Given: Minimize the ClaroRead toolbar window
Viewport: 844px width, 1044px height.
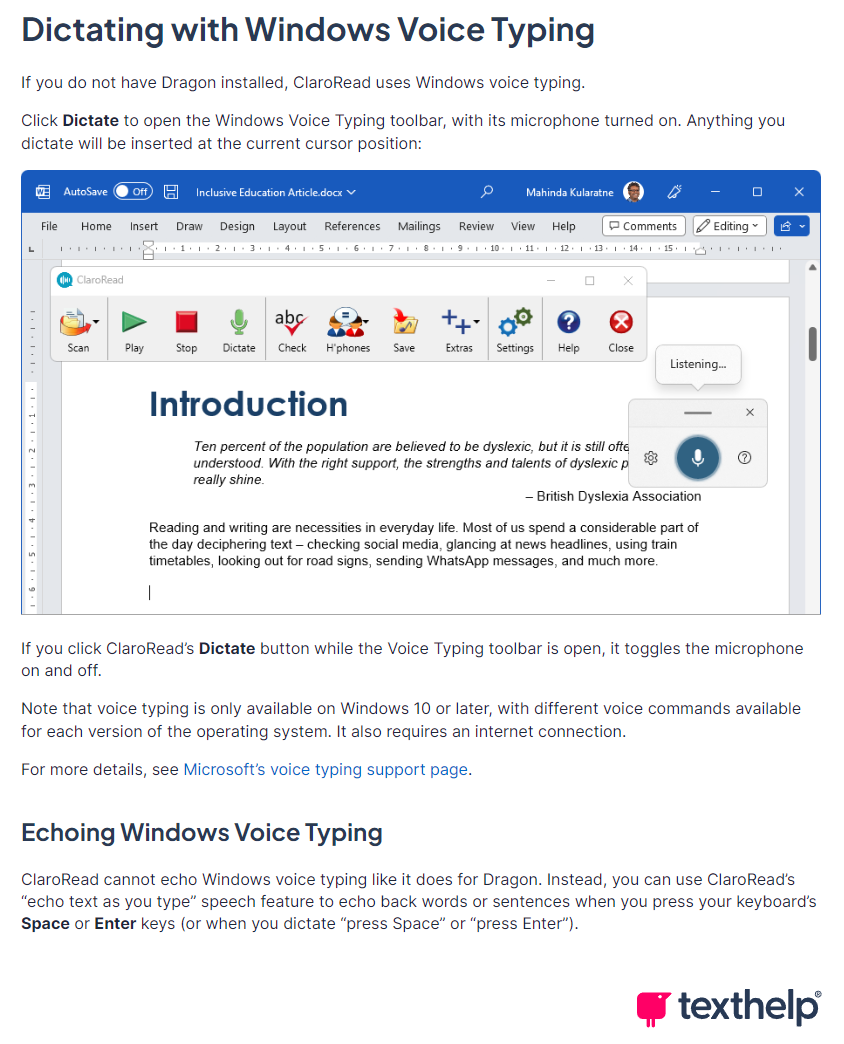Looking at the screenshot, I should coord(551,281).
